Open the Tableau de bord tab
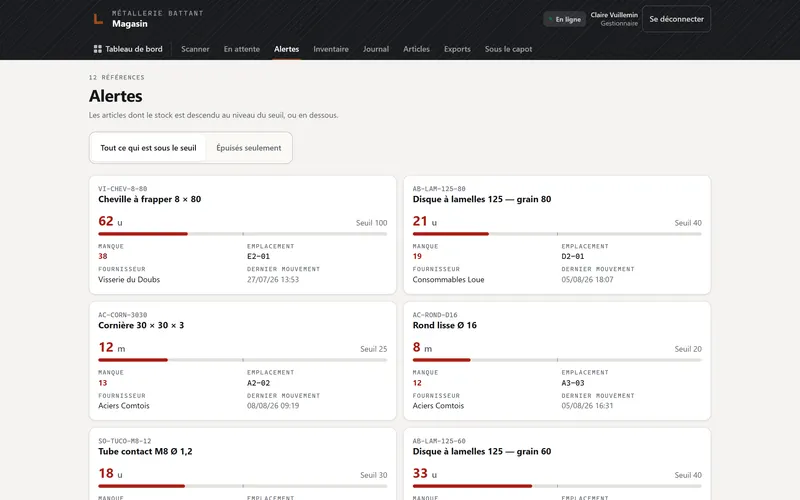This screenshot has height=500, width=800. pos(128,49)
